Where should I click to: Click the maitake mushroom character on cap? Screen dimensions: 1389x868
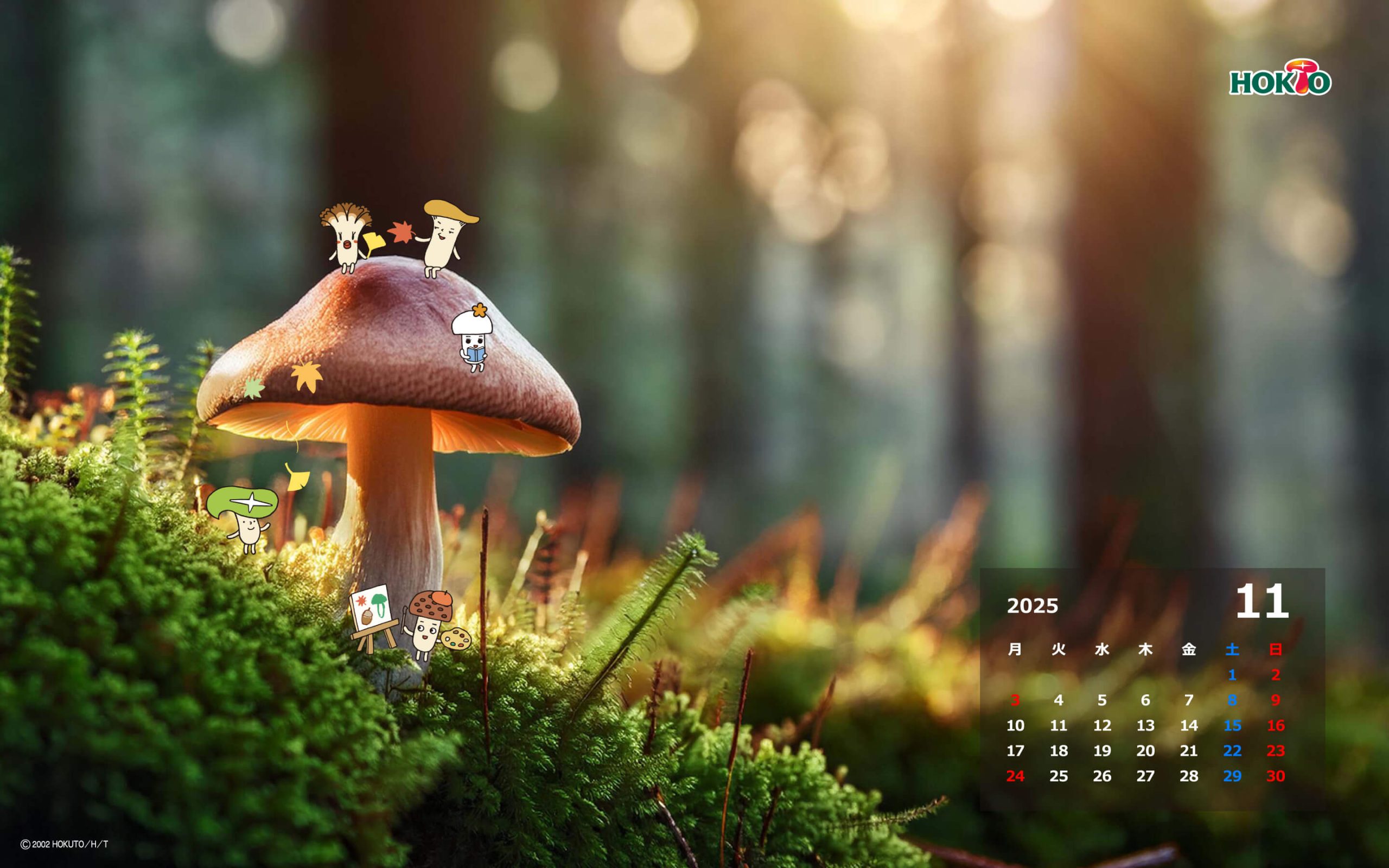[x=346, y=236]
